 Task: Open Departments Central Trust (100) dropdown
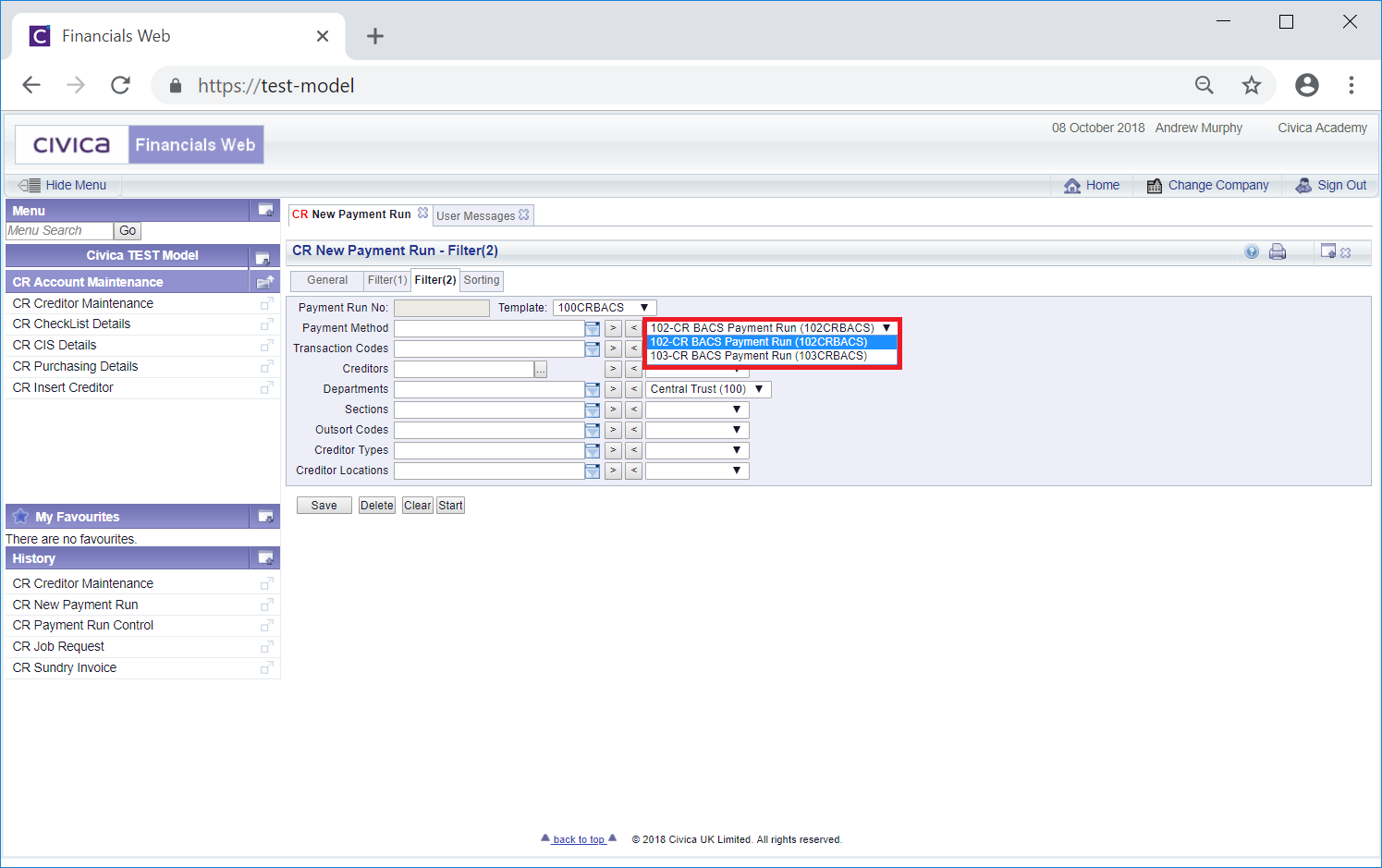coord(708,389)
